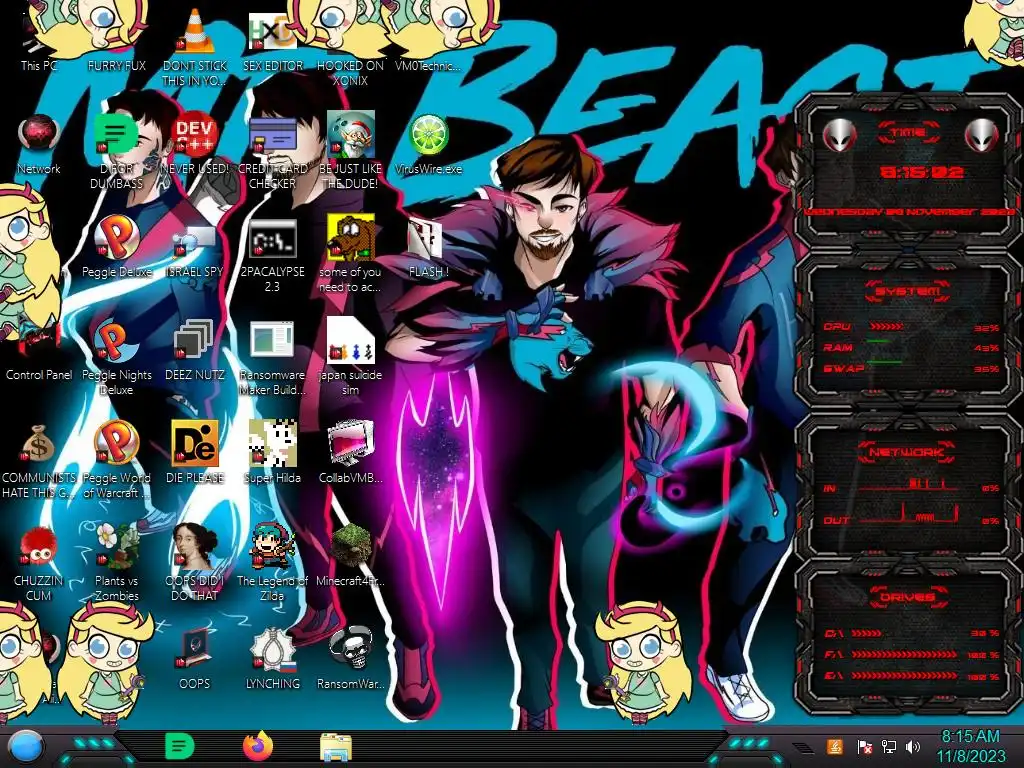Open the network connection tray icon
Screen dimensions: 1024x768
pyautogui.click(x=889, y=746)
